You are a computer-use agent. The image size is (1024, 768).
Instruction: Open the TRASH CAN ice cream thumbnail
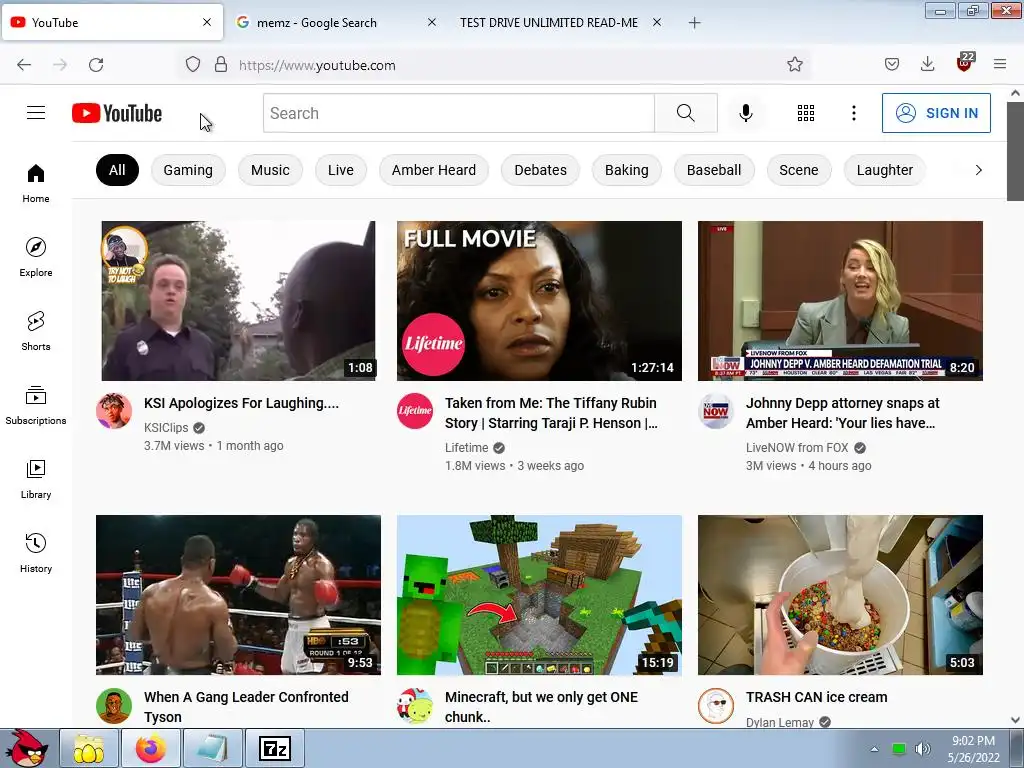coord(840,595)
